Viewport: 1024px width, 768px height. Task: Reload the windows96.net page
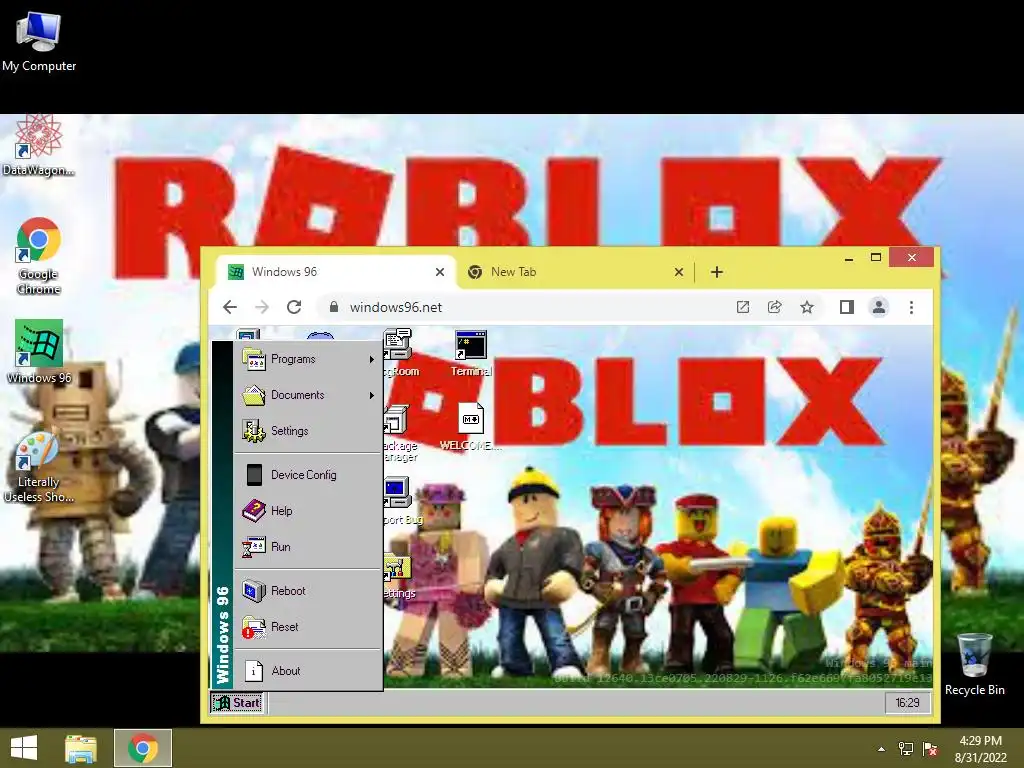(x=294, y=307)
